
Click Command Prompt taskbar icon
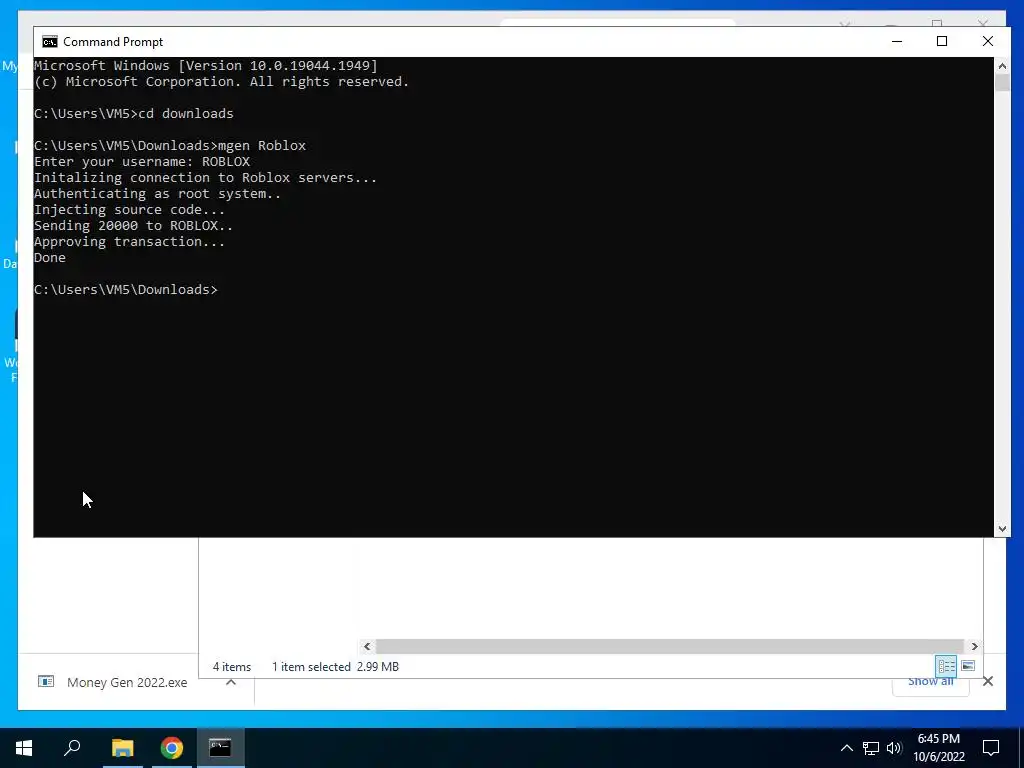pyautogui.click(x=220, y=748)
